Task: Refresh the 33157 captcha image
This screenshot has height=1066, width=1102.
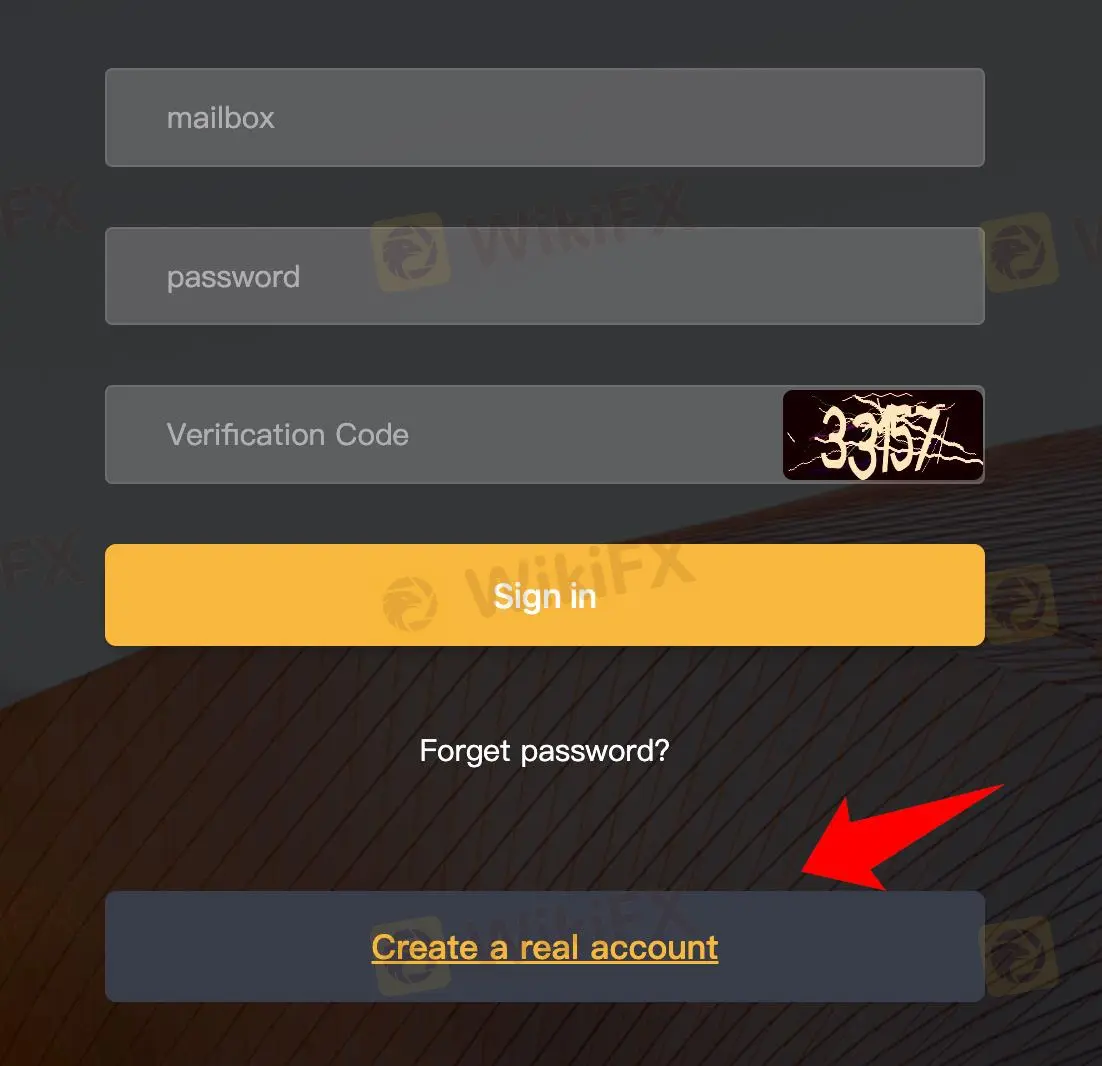Action: pos(883,435)
